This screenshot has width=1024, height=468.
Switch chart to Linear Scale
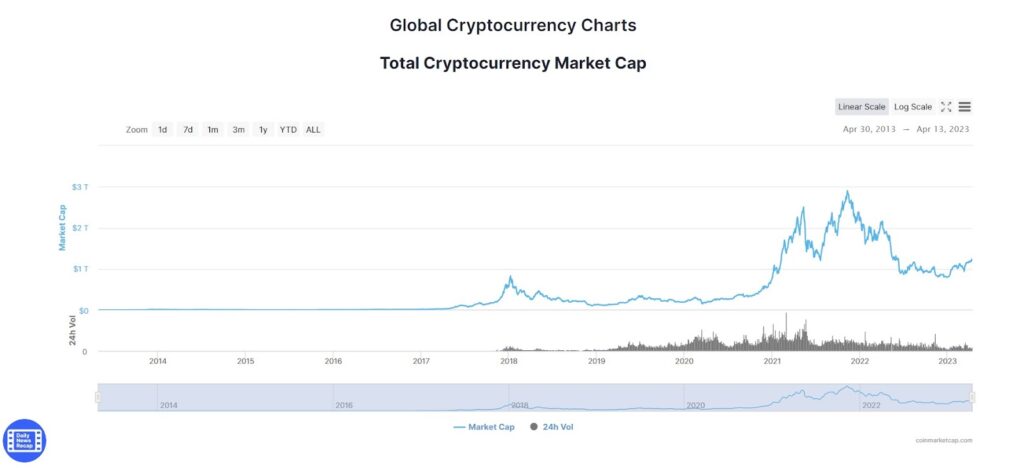(x=861, y=107)
